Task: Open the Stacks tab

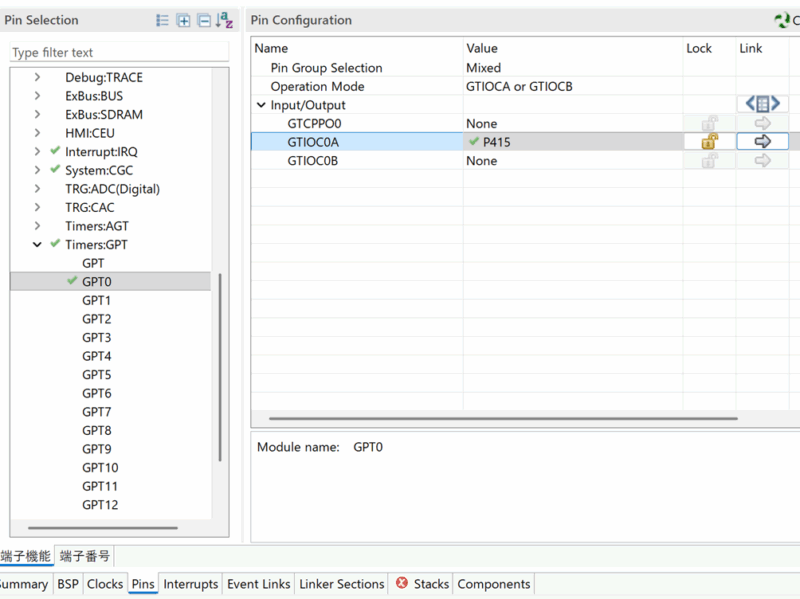Action: click(422, 584)
